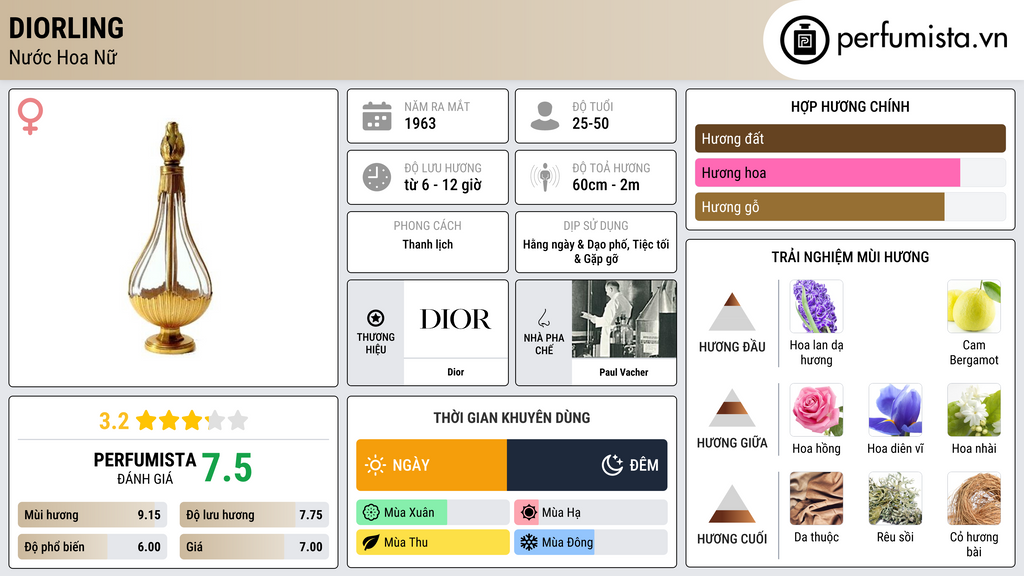Viewport: 1024px width, 576px height.
Task: Click the Hương giữa pyramid icon
Action: (x=732, y=408)
